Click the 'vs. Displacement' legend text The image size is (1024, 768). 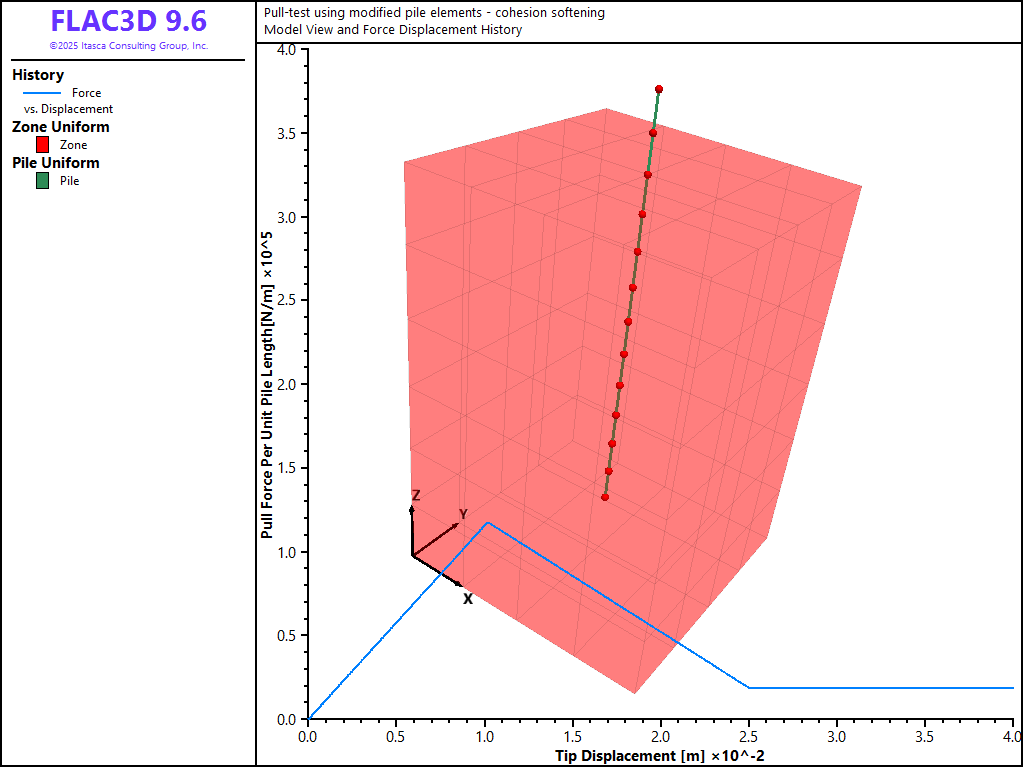[x=68, y=109]
